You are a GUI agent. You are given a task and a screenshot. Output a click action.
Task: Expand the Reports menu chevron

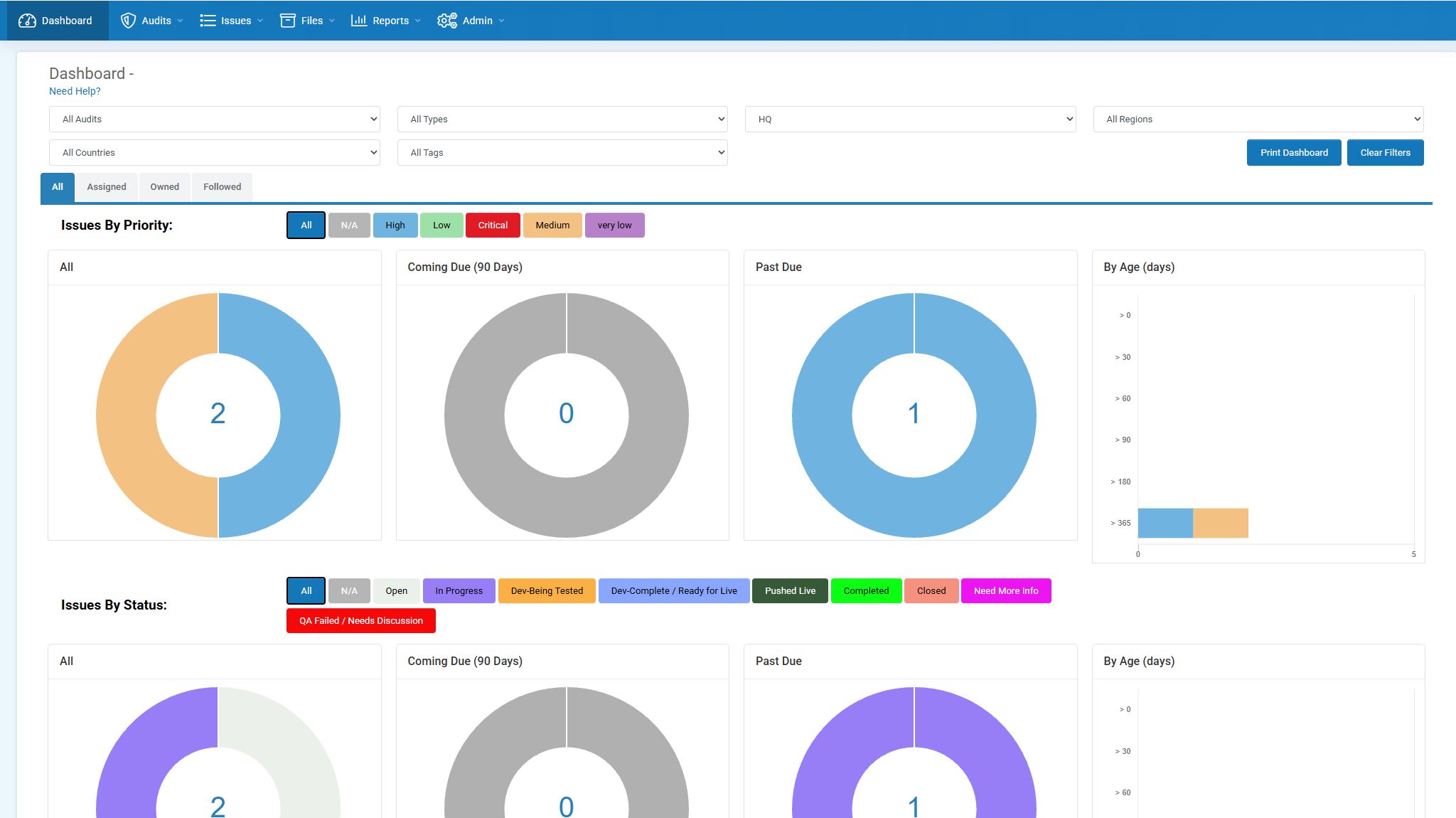pyautogui.click(x=418, y=21)
